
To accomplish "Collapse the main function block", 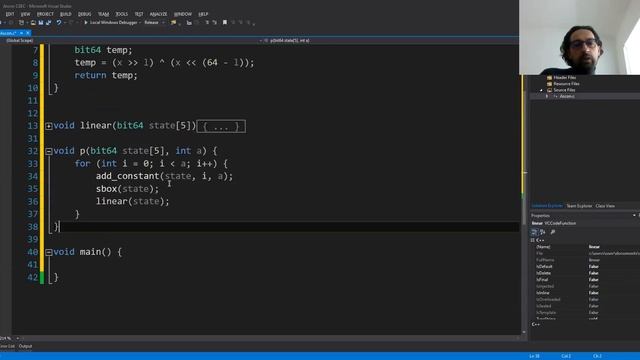I will click(49, 252).
